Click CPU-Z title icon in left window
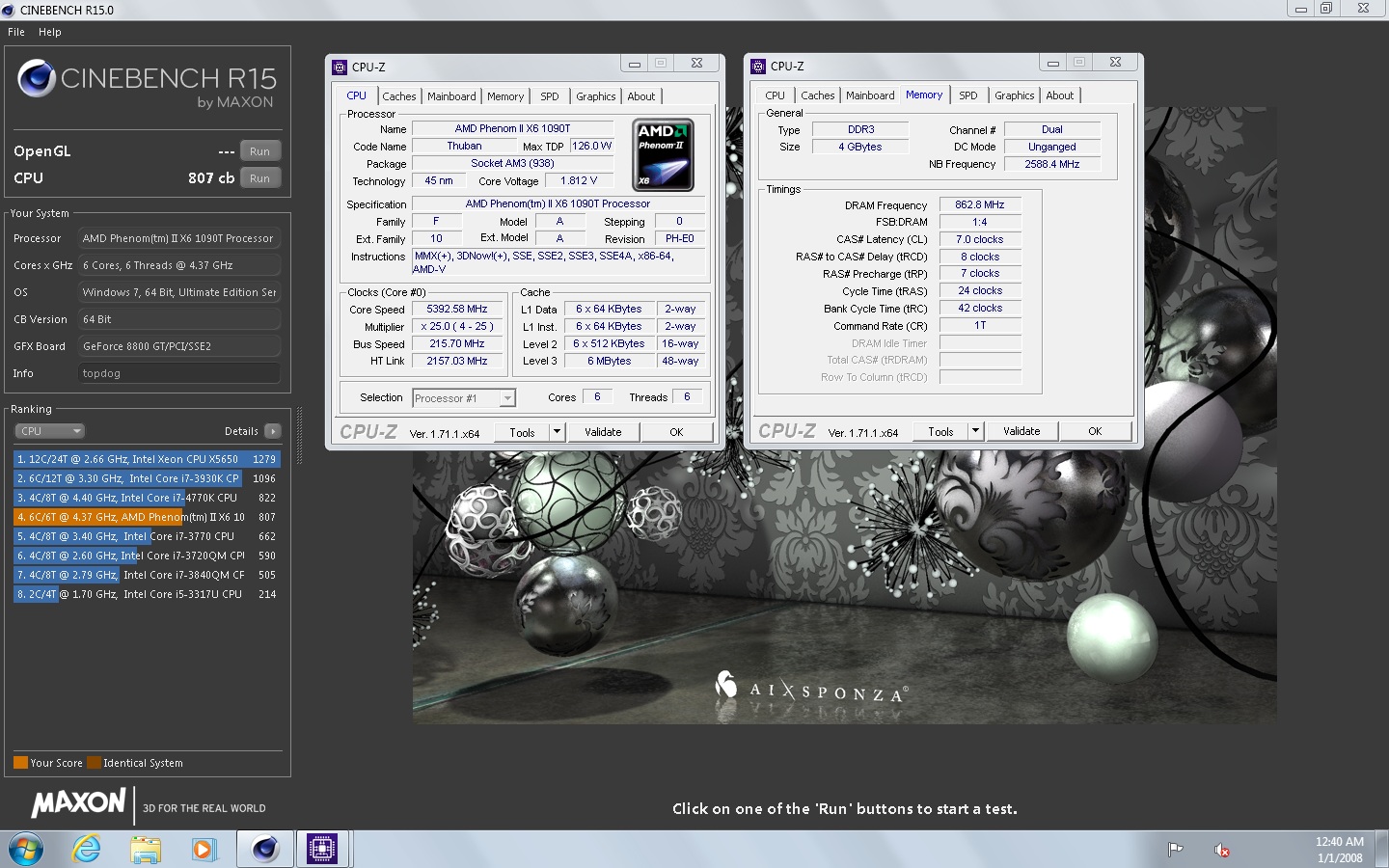The width and height of the screenshot is (1389, 868). click(340, 68)
